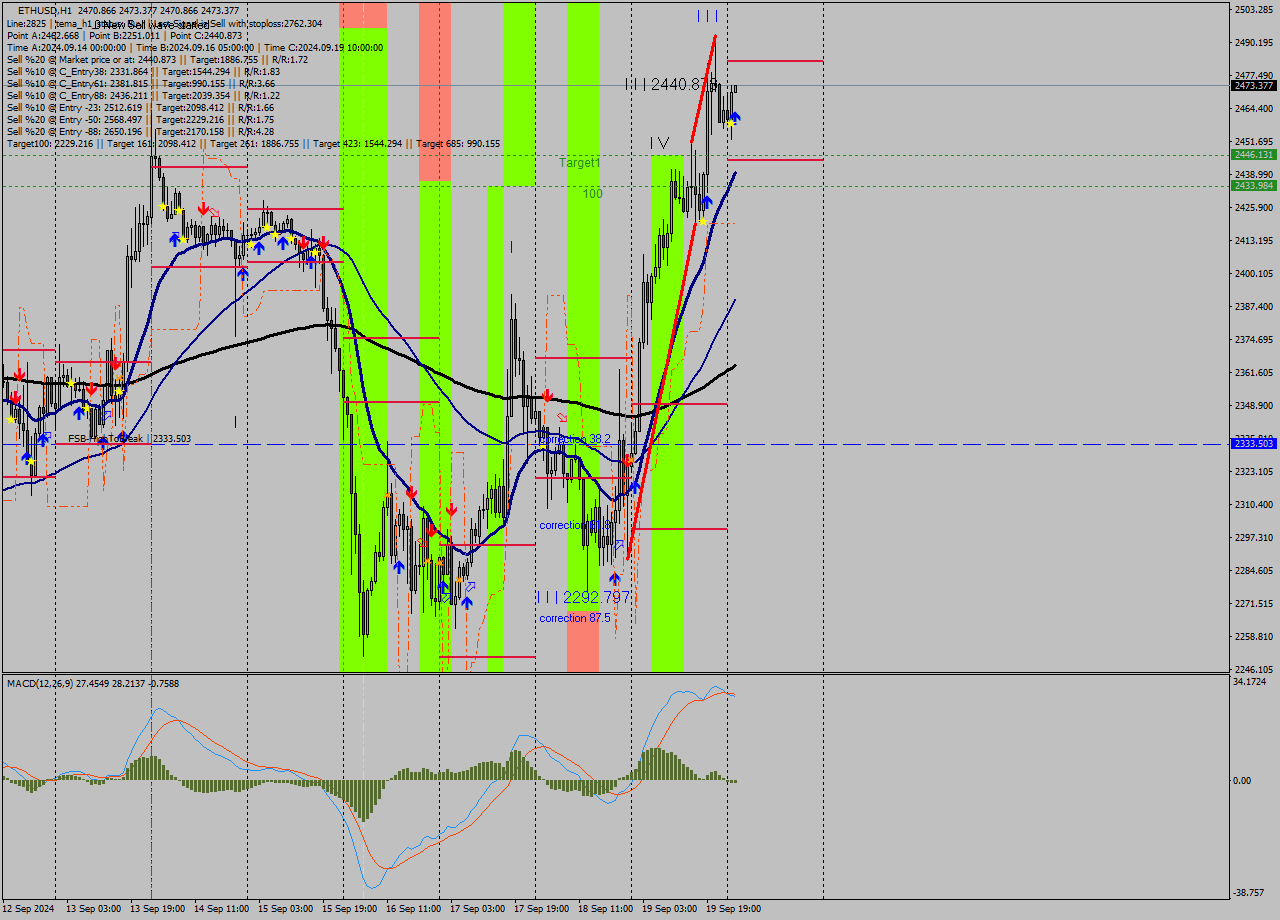The image size is (1280, 920).
Task: Toggle the dashed blue FSB-HighToPeak line
Action: (900, 443)
